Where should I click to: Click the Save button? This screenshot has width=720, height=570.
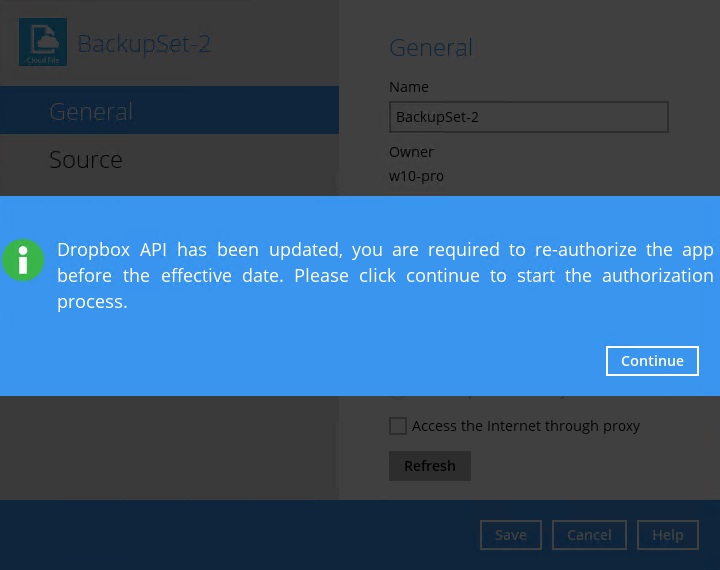(511, 535)
